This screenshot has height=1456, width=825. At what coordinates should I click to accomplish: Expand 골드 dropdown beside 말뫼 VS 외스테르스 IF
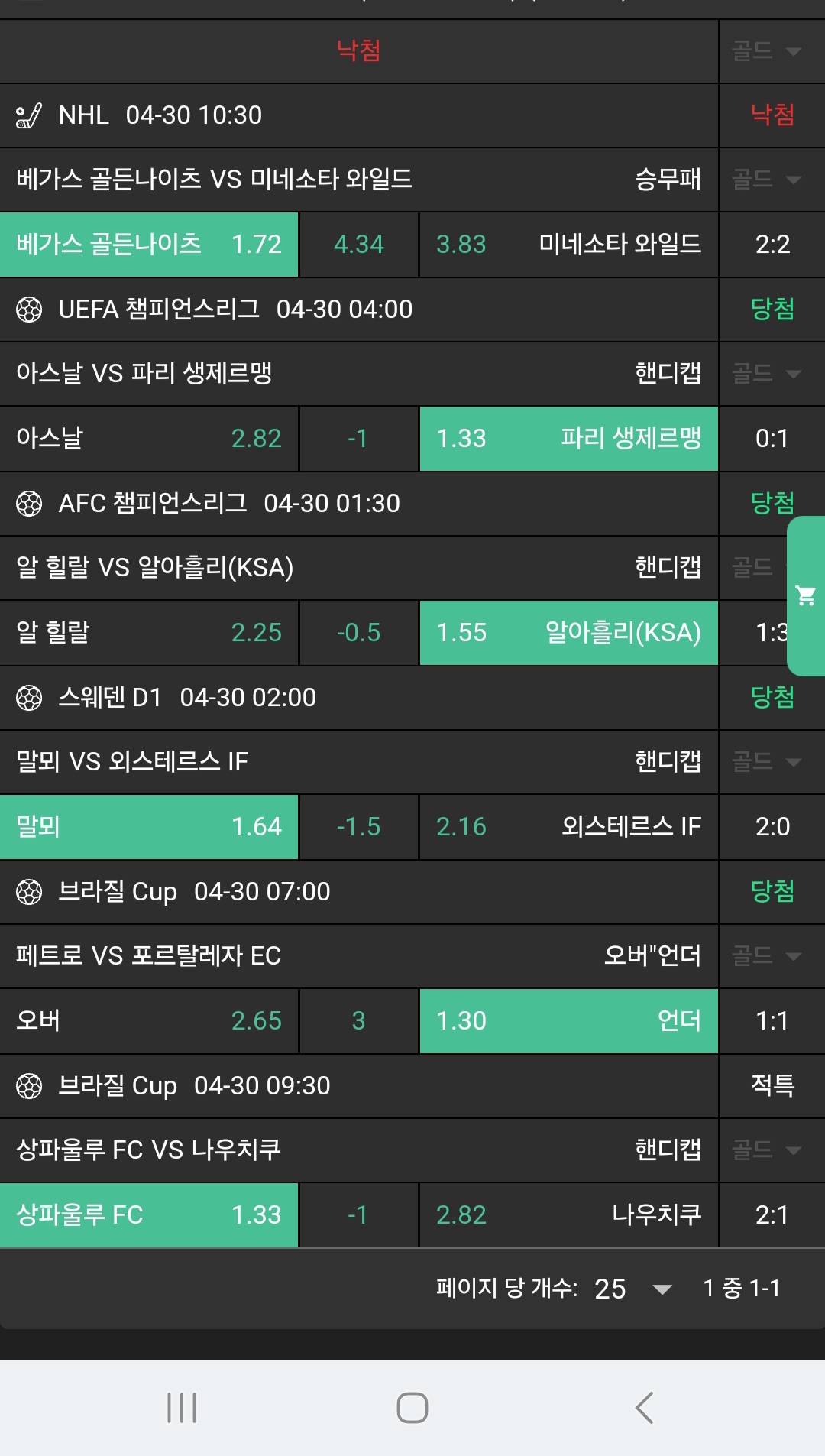point(767,762)
